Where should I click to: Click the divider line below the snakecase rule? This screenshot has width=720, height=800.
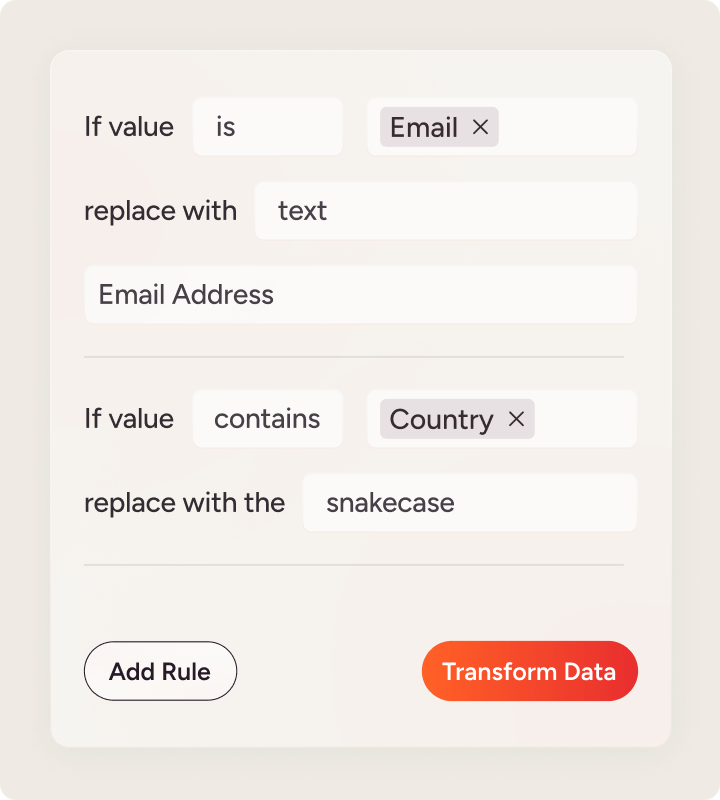[354, 565]
